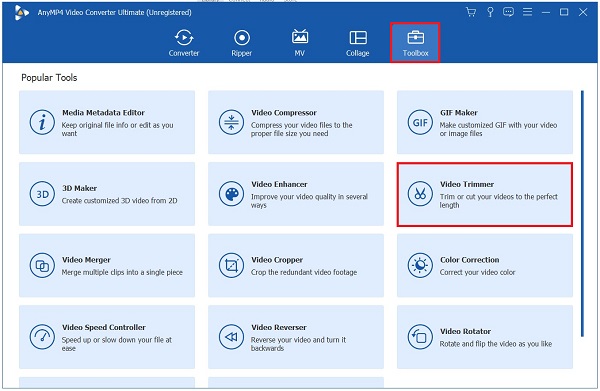
Task: Click 'Trim or cut your videos' description
Action: click(x=499, y=201)
